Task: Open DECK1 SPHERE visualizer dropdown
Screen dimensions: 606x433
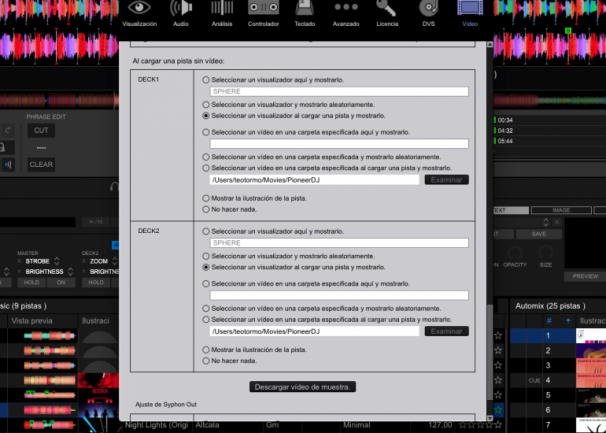Action: 339,92
